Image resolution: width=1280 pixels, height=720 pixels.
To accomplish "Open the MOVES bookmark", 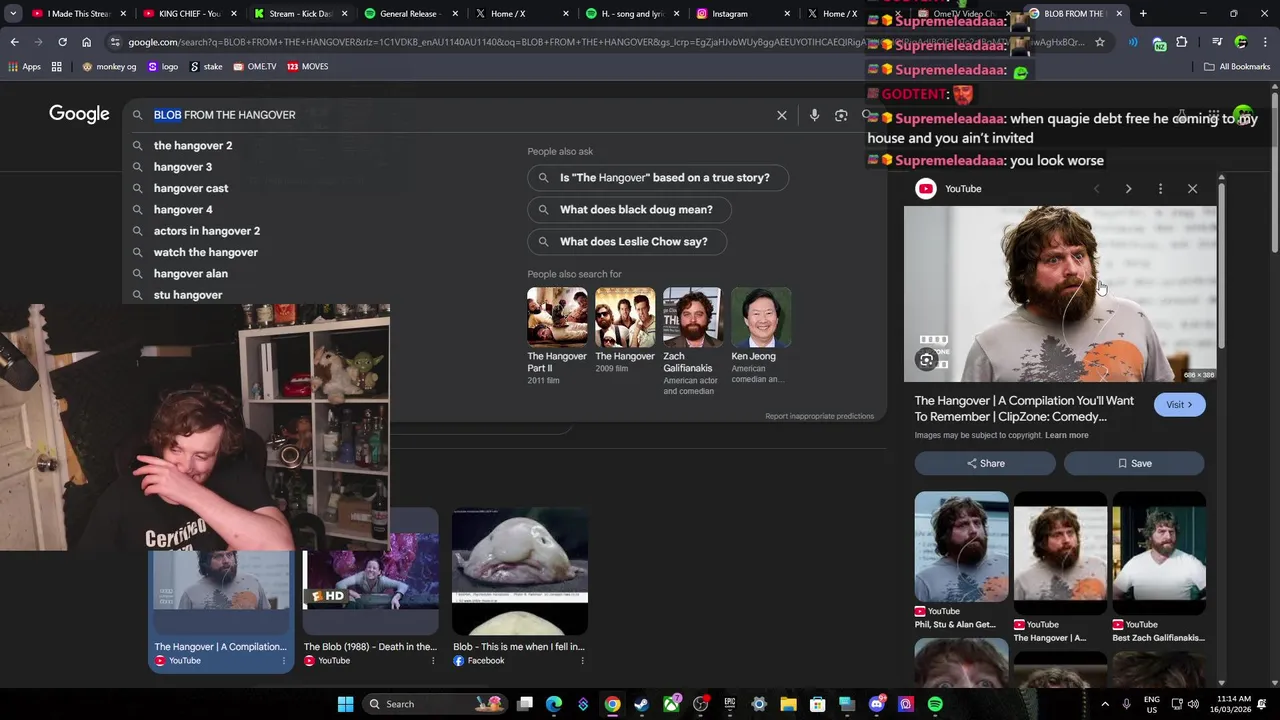I will point(307,66).
